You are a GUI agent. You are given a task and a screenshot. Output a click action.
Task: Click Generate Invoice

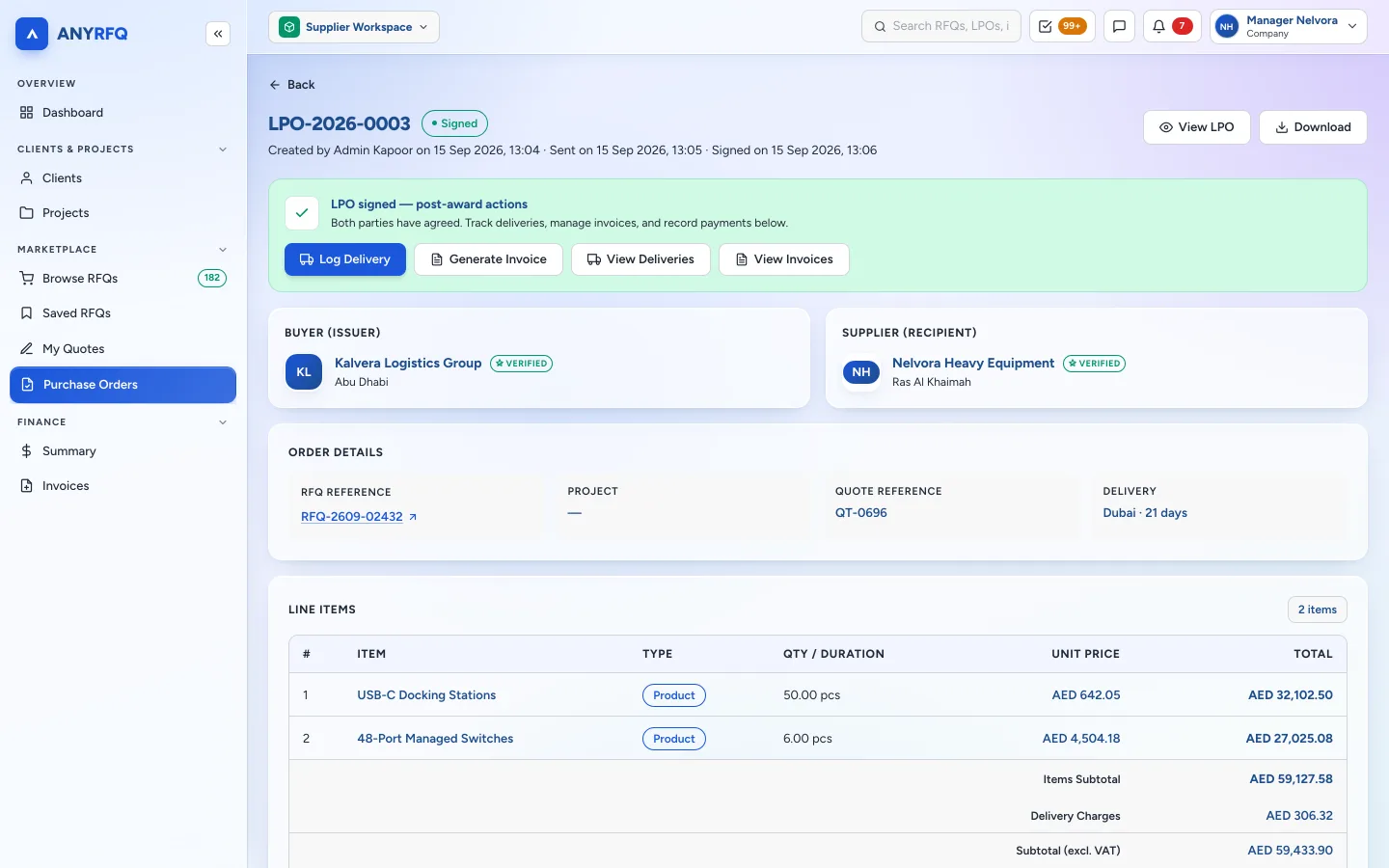click(488, 259)
